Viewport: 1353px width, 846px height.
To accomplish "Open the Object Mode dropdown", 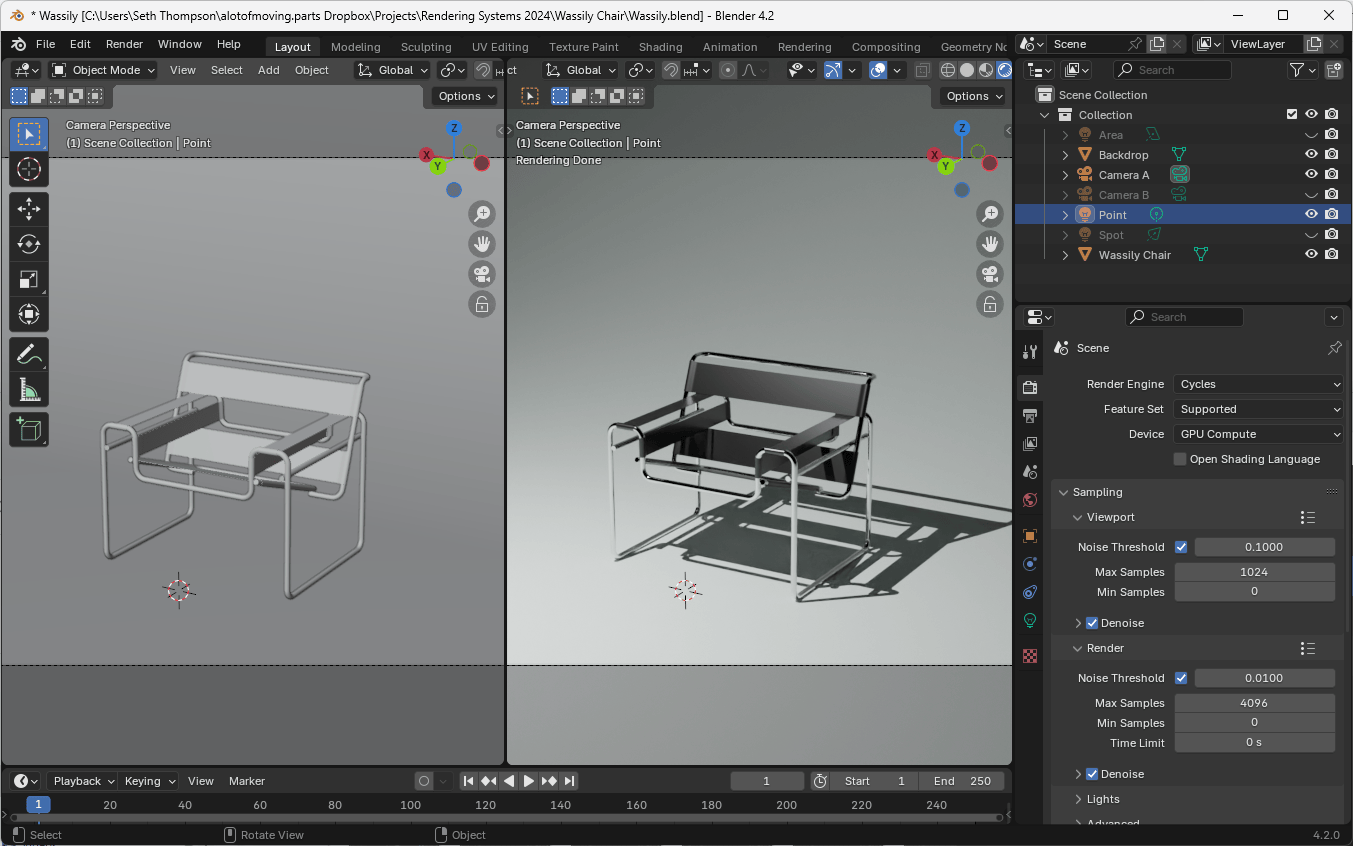I will [x=103, y=70].
